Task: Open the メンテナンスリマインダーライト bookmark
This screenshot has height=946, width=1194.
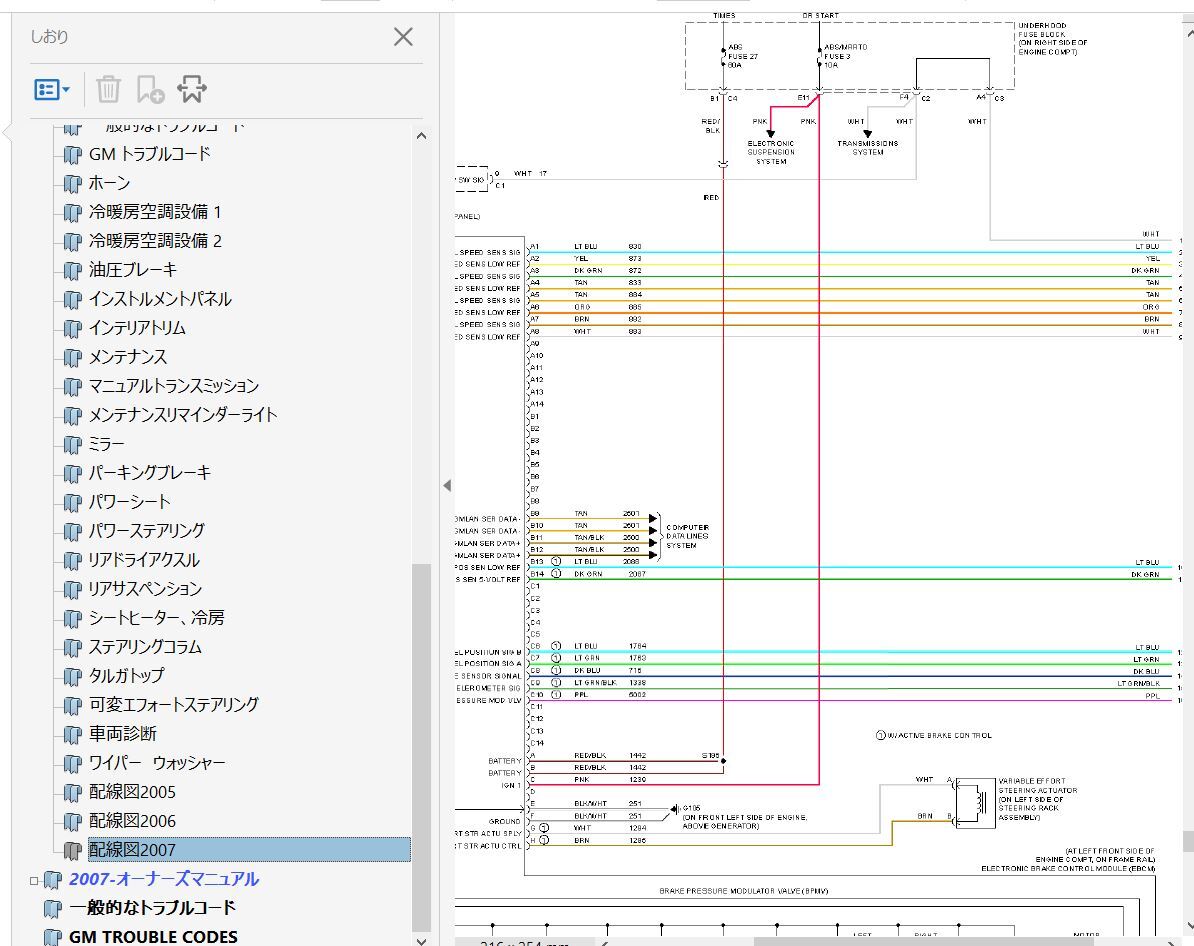Action: [183, 414]
